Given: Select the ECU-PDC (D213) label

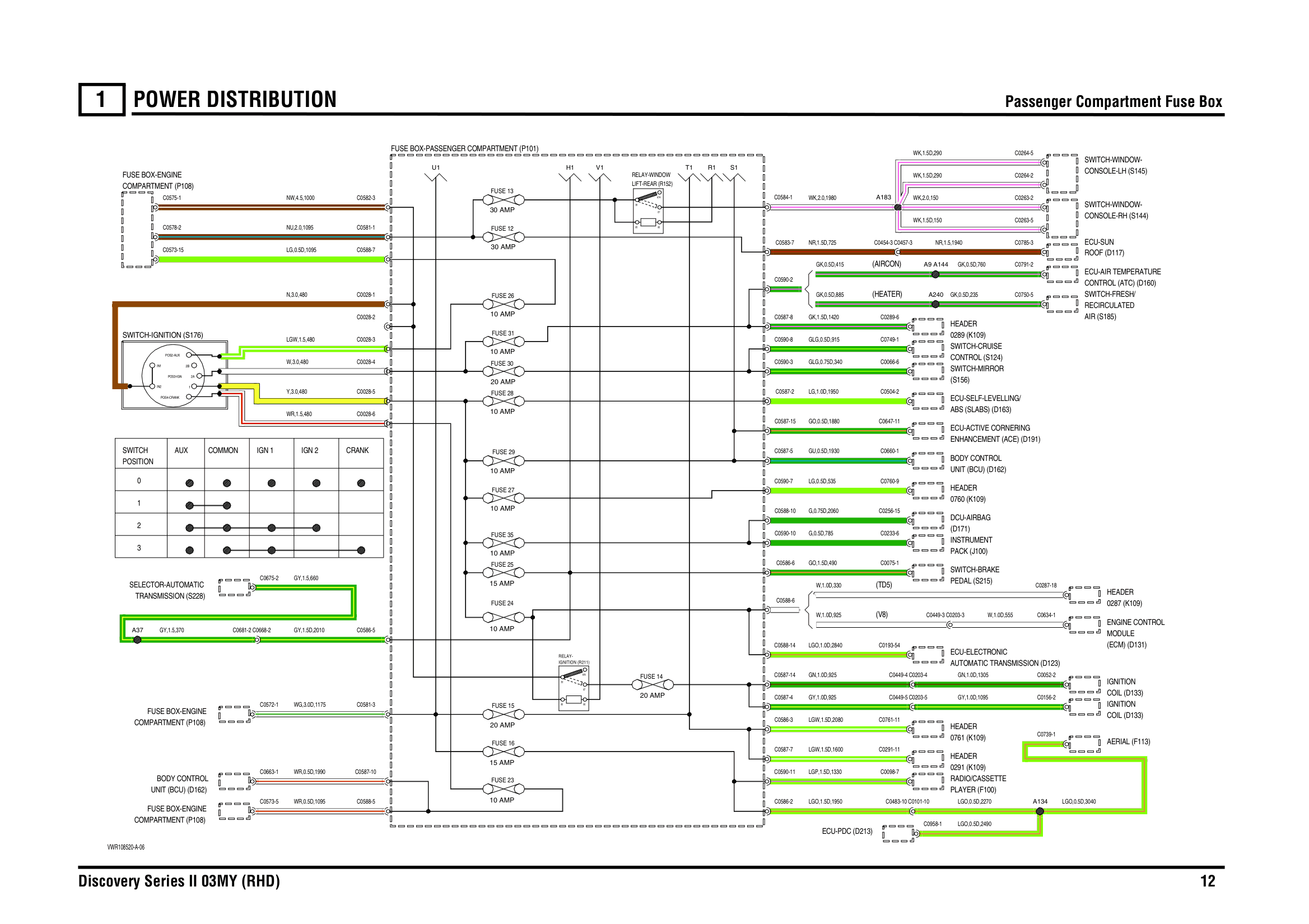Looking at the screenshot, I should [x=847, y=831].
